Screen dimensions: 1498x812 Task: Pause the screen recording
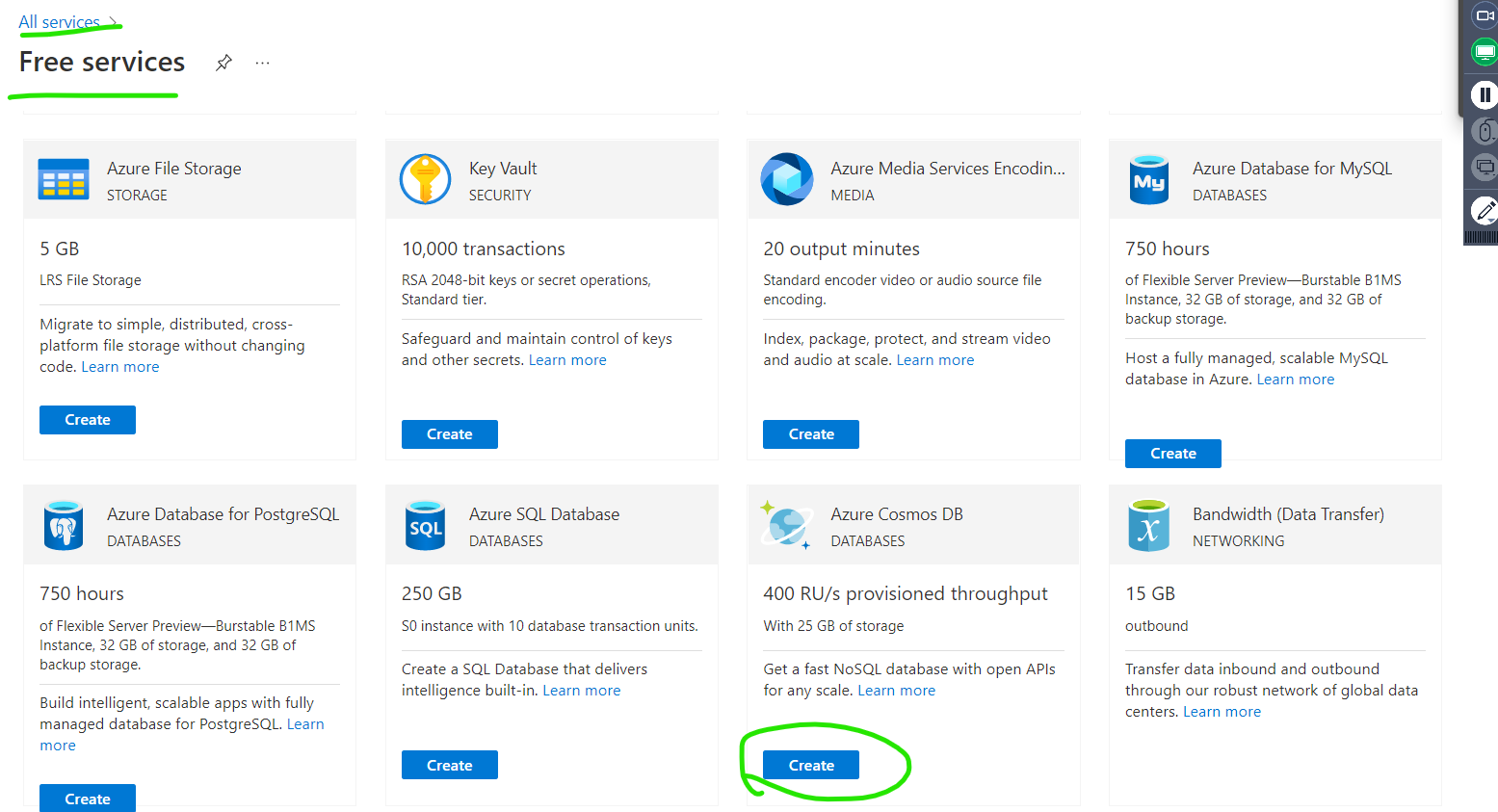point(1485,94)
